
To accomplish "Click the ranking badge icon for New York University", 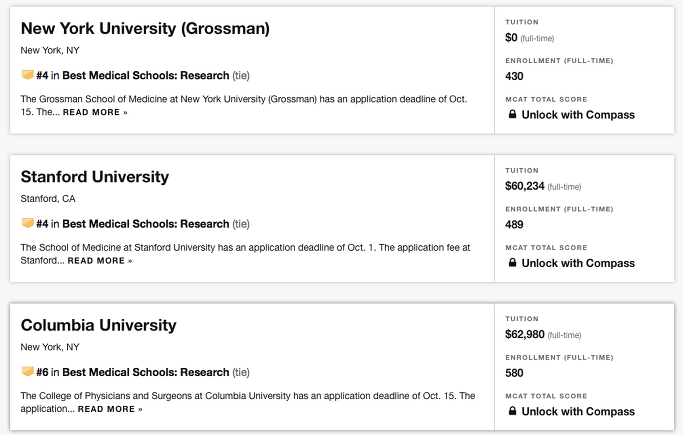I will point(27,75).
